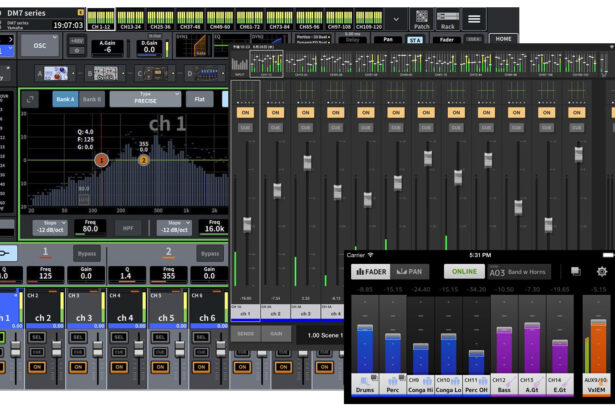Click ch 1 fader in tablet mixer
The image size is (615, 410).
(x=247, y=224)
